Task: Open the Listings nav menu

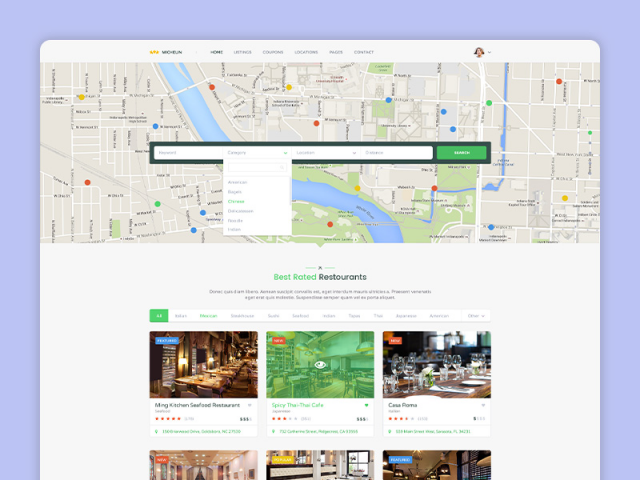Action: tap(242, 52)
